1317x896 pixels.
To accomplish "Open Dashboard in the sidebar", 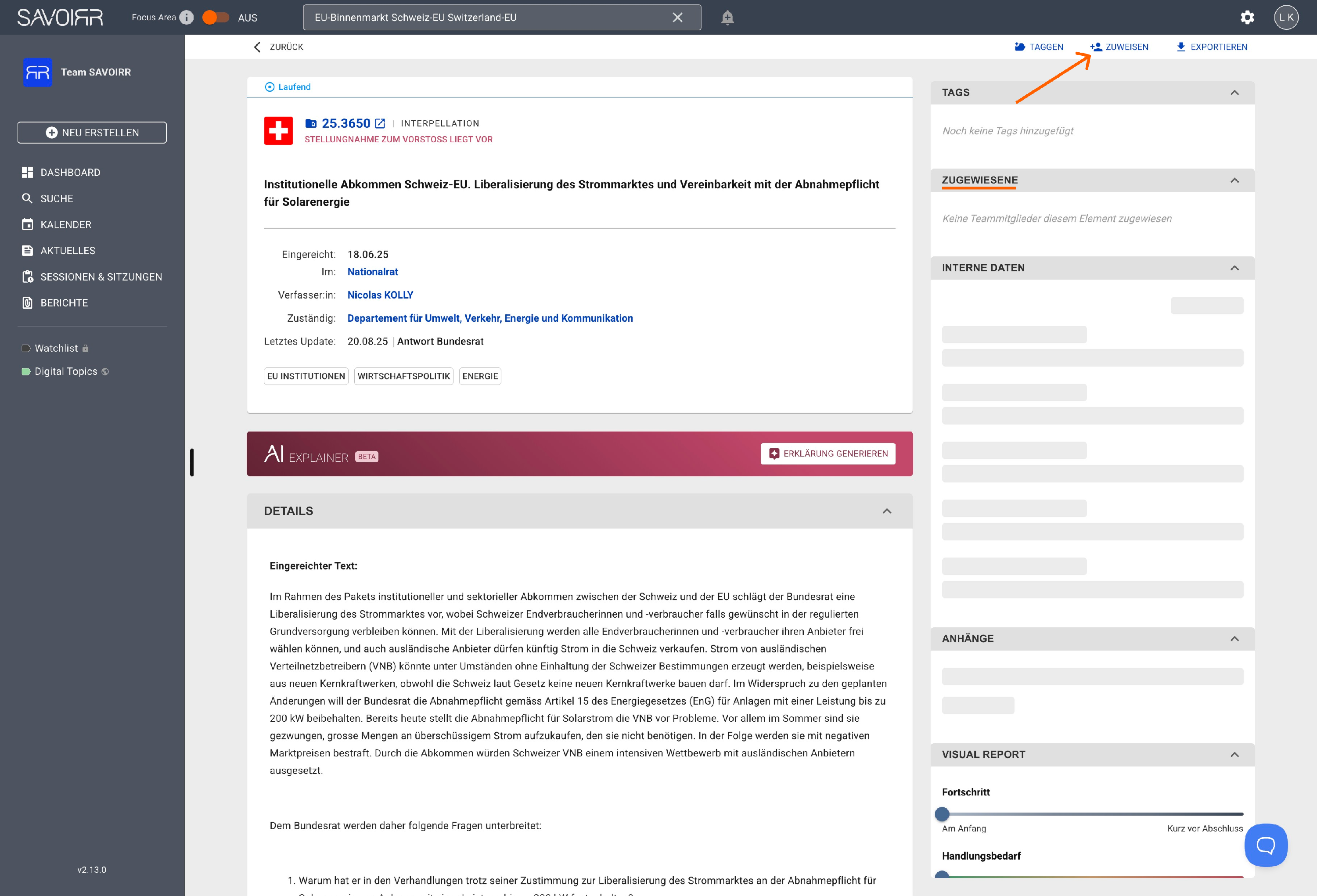I will 70,172.
